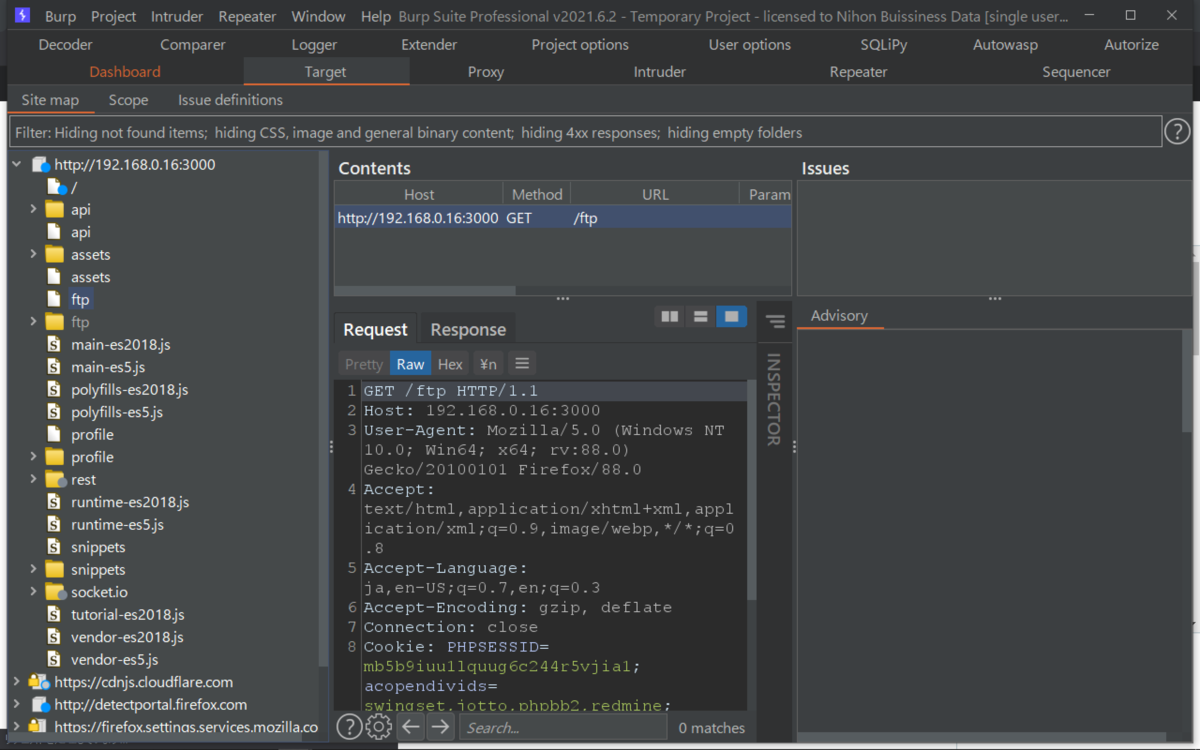Expand the assets folder
1200x750 pixels.
click(33, 255)
